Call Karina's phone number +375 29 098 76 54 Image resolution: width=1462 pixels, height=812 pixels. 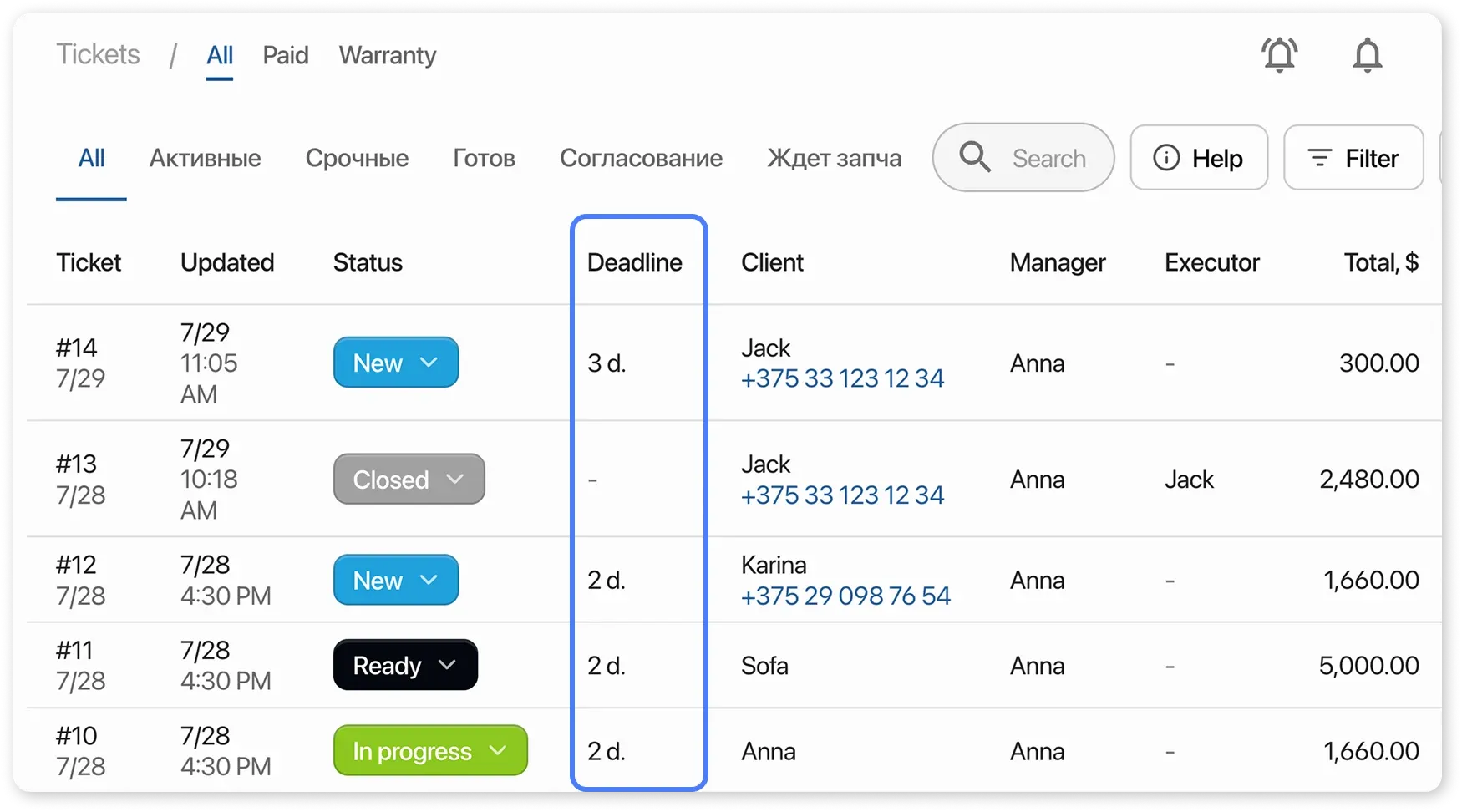coord(845,596)
